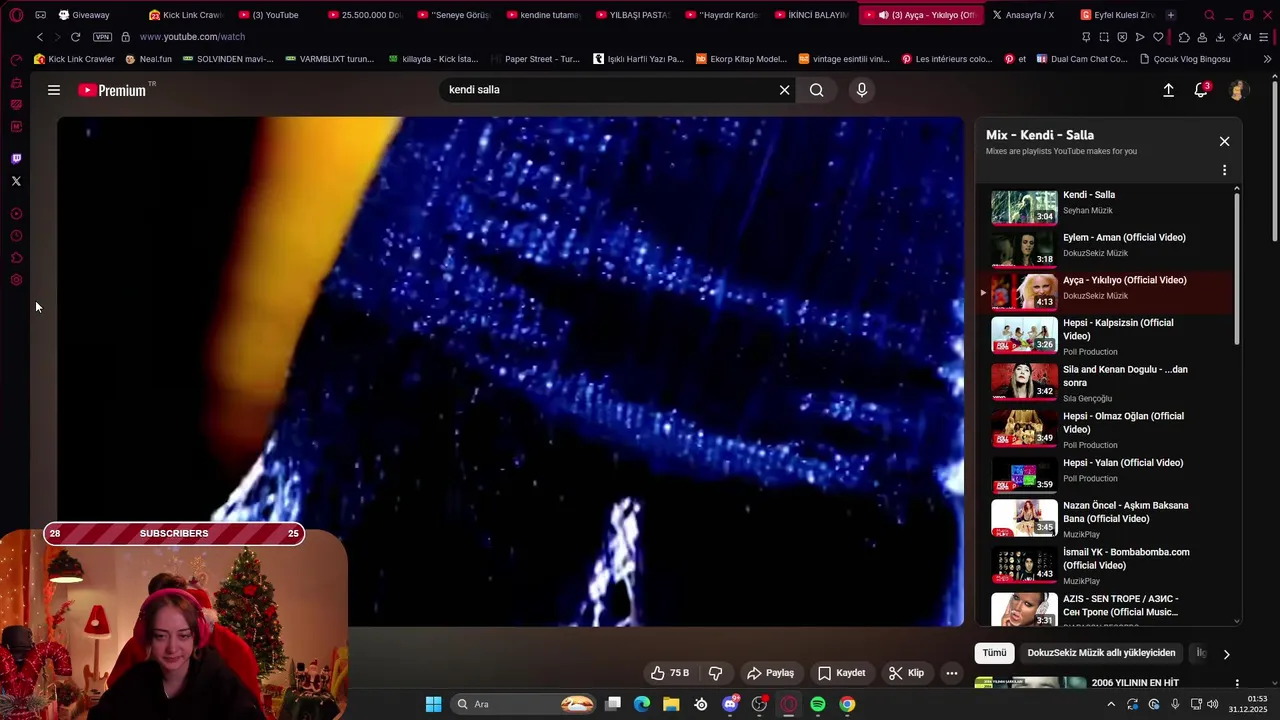Open the YouTube upload/create button
This screenshot has width=1280, height=720.
1168,90
